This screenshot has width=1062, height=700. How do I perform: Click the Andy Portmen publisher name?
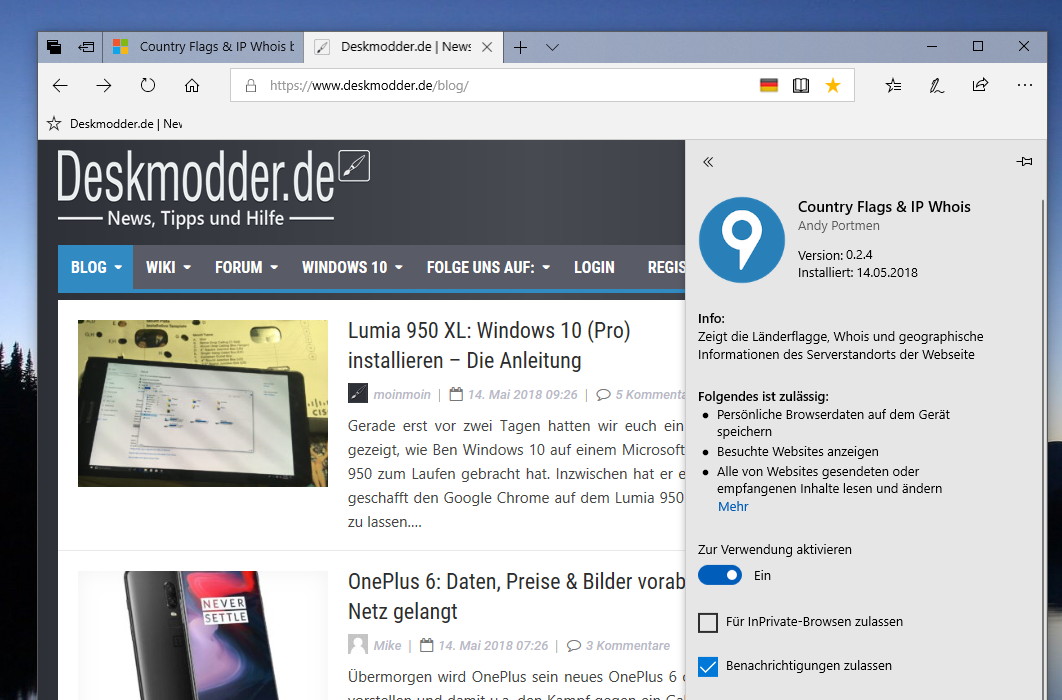point(838,225)
